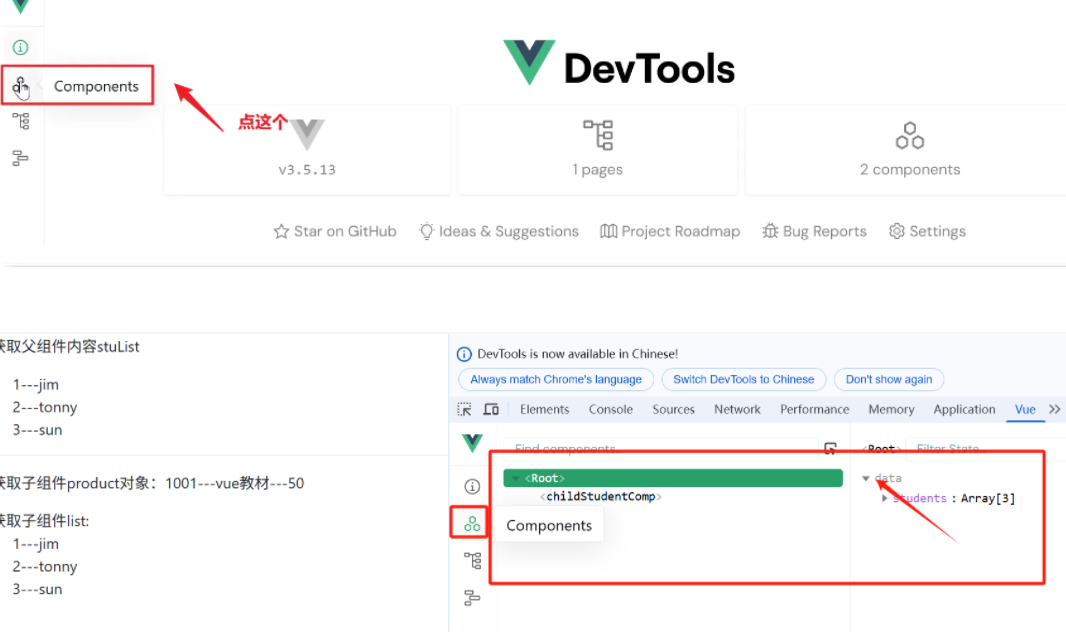Screen dimensions: 1066x633
Task: Toggle the device toolbar icon
Action: point(491,409)
